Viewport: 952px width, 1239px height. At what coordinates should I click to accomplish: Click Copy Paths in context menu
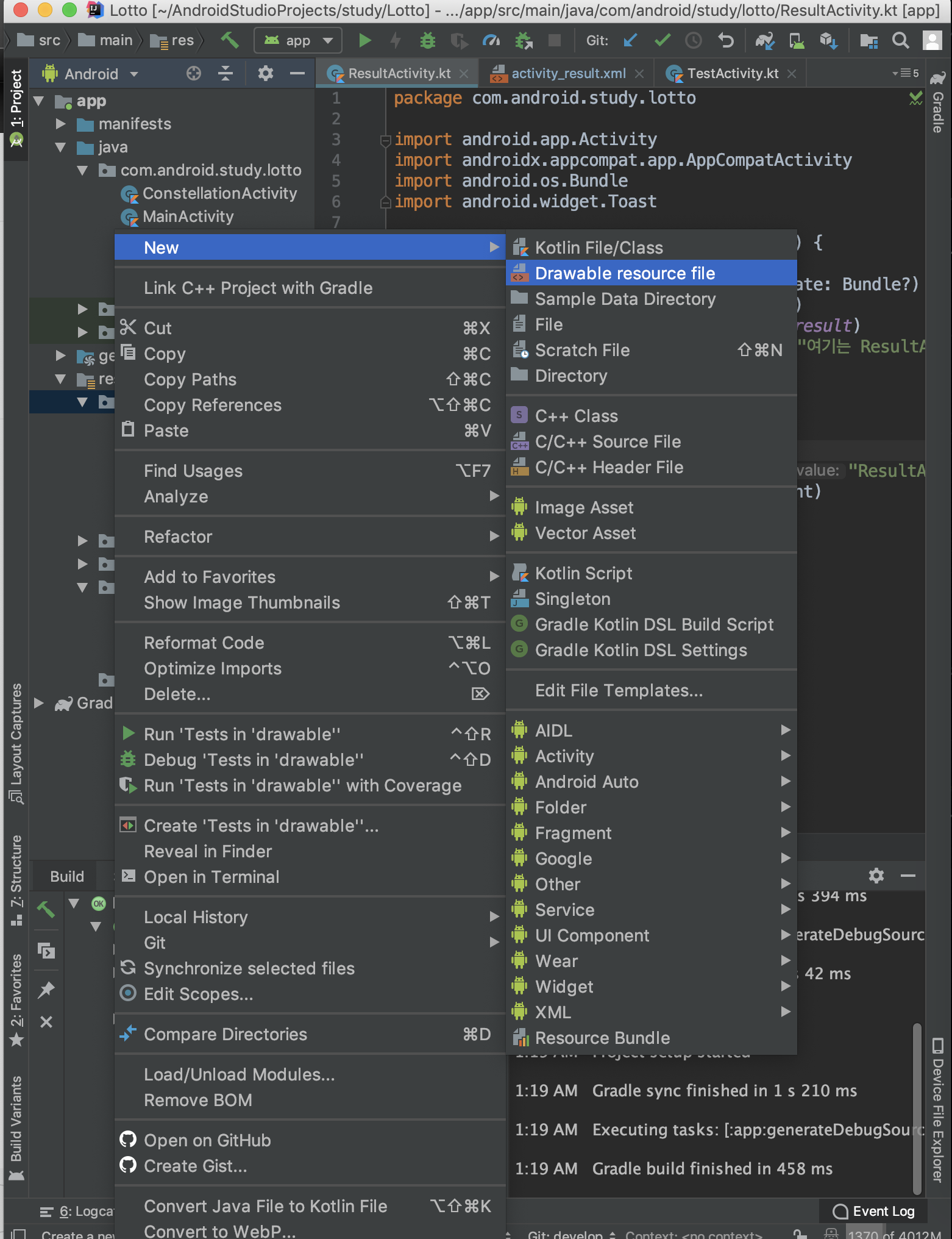coord(310,379)
